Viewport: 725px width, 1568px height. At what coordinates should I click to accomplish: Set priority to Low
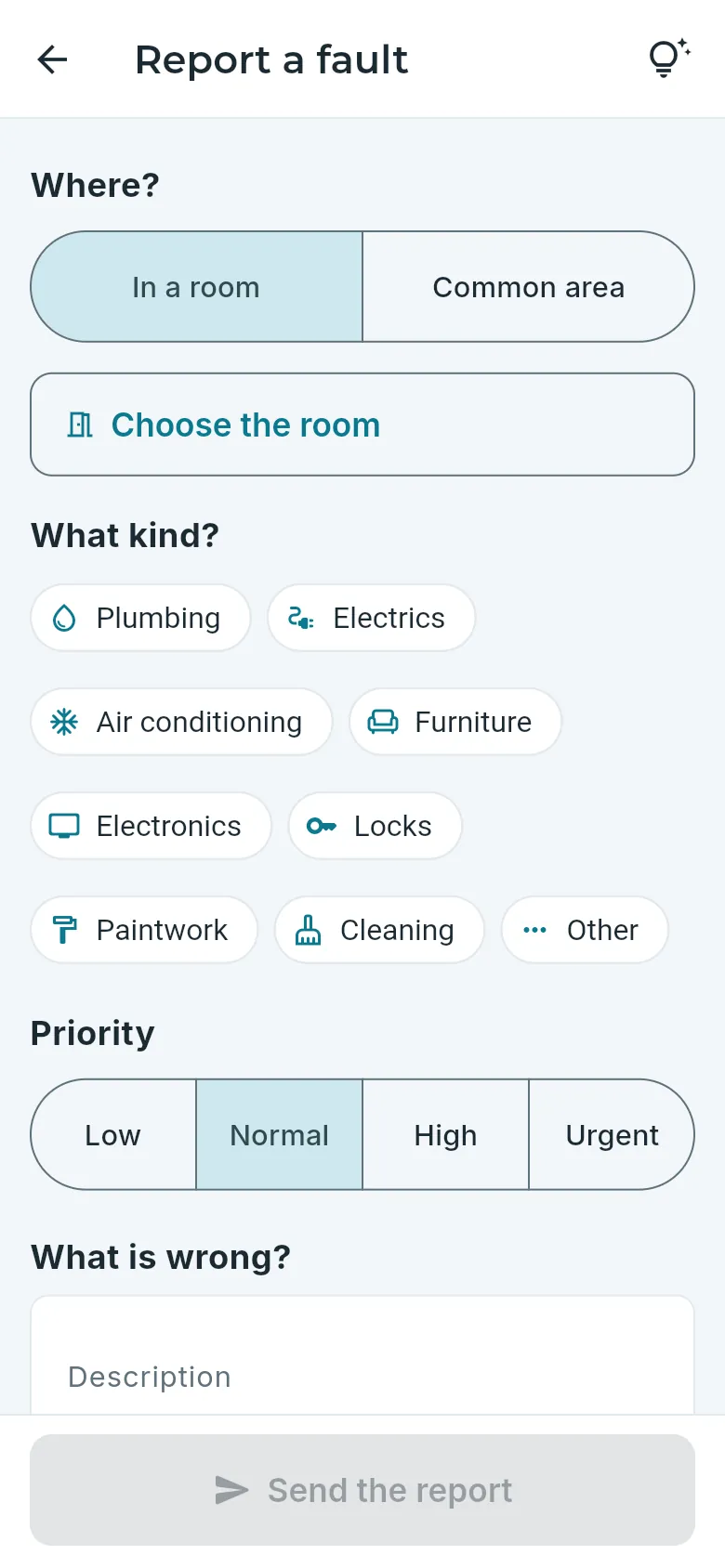point(113,1134)
